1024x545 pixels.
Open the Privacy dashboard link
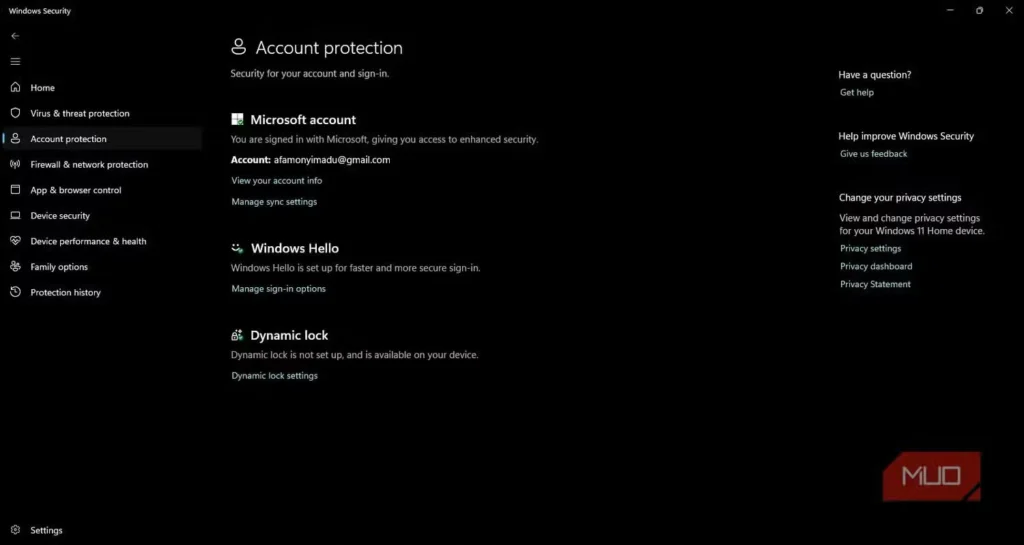(x=876, y=267)
